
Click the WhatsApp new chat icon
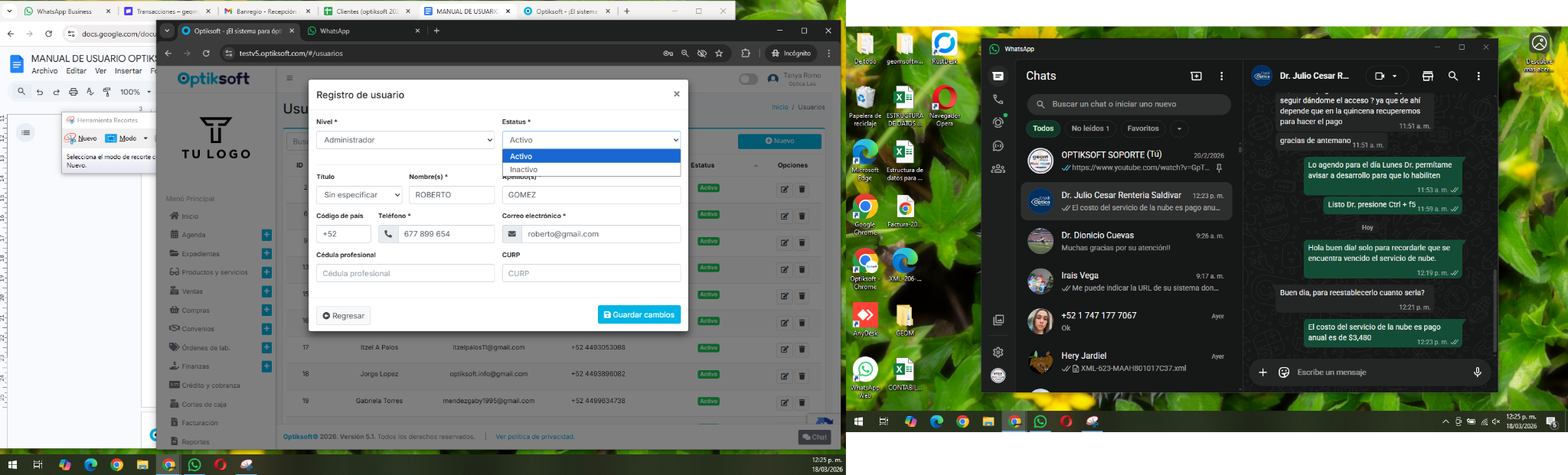pyautogui.click(x=1196, y=76)
